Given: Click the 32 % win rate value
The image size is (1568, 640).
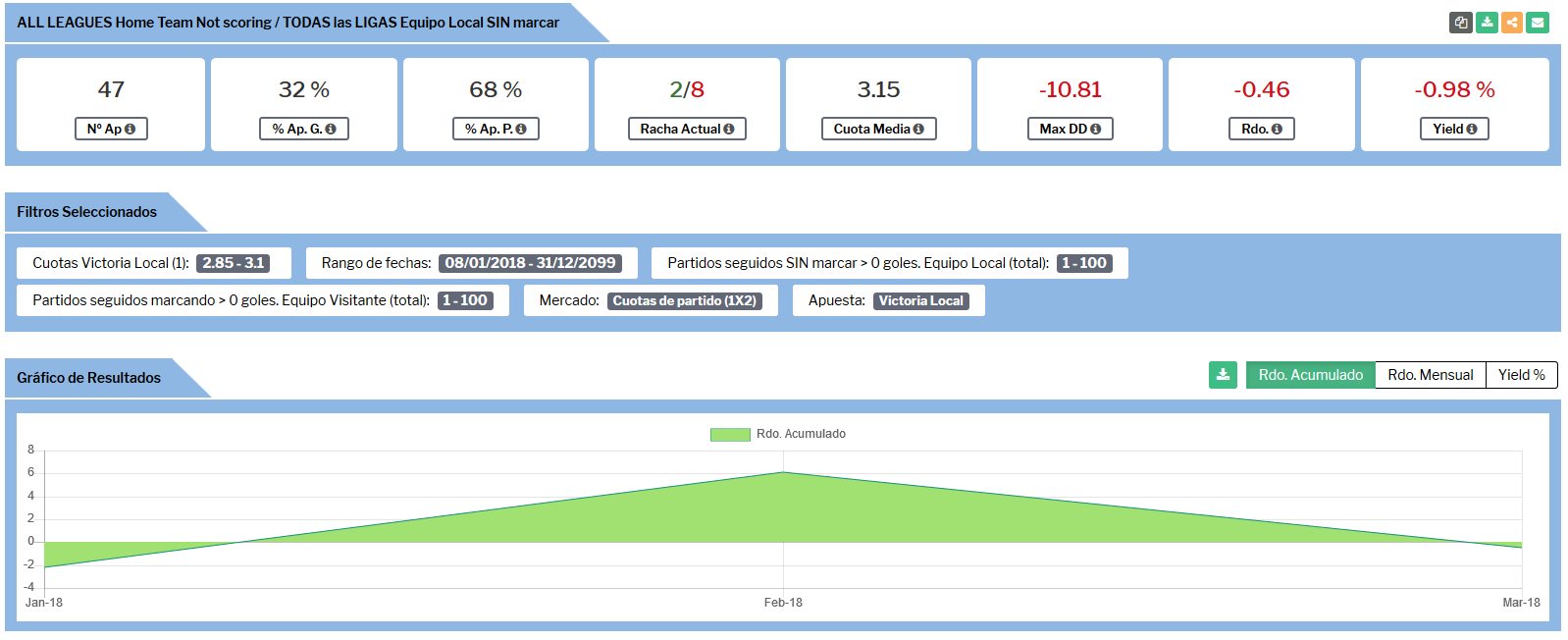Looking at the screenshot, I should click(304, 89).
